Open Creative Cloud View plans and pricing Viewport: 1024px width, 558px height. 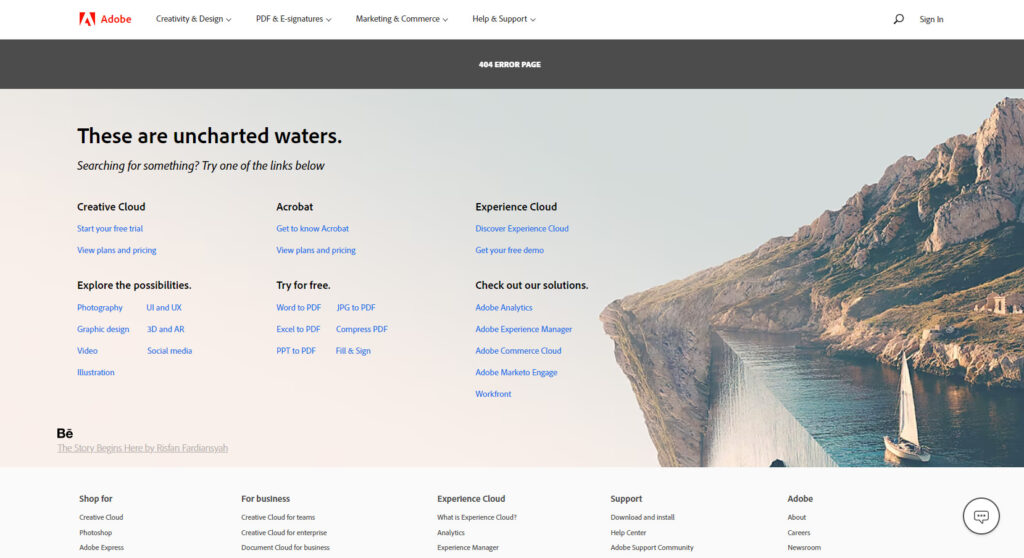[116, 250]
